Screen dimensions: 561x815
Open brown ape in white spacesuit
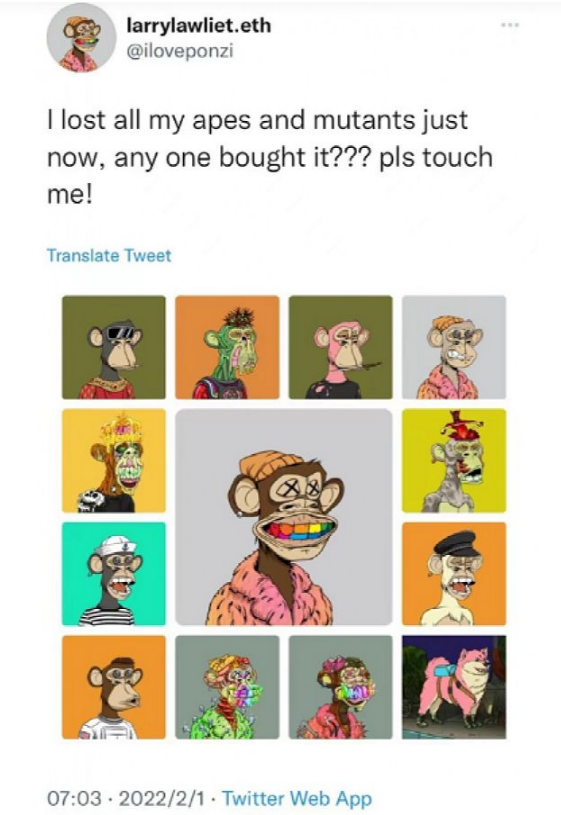114,687
